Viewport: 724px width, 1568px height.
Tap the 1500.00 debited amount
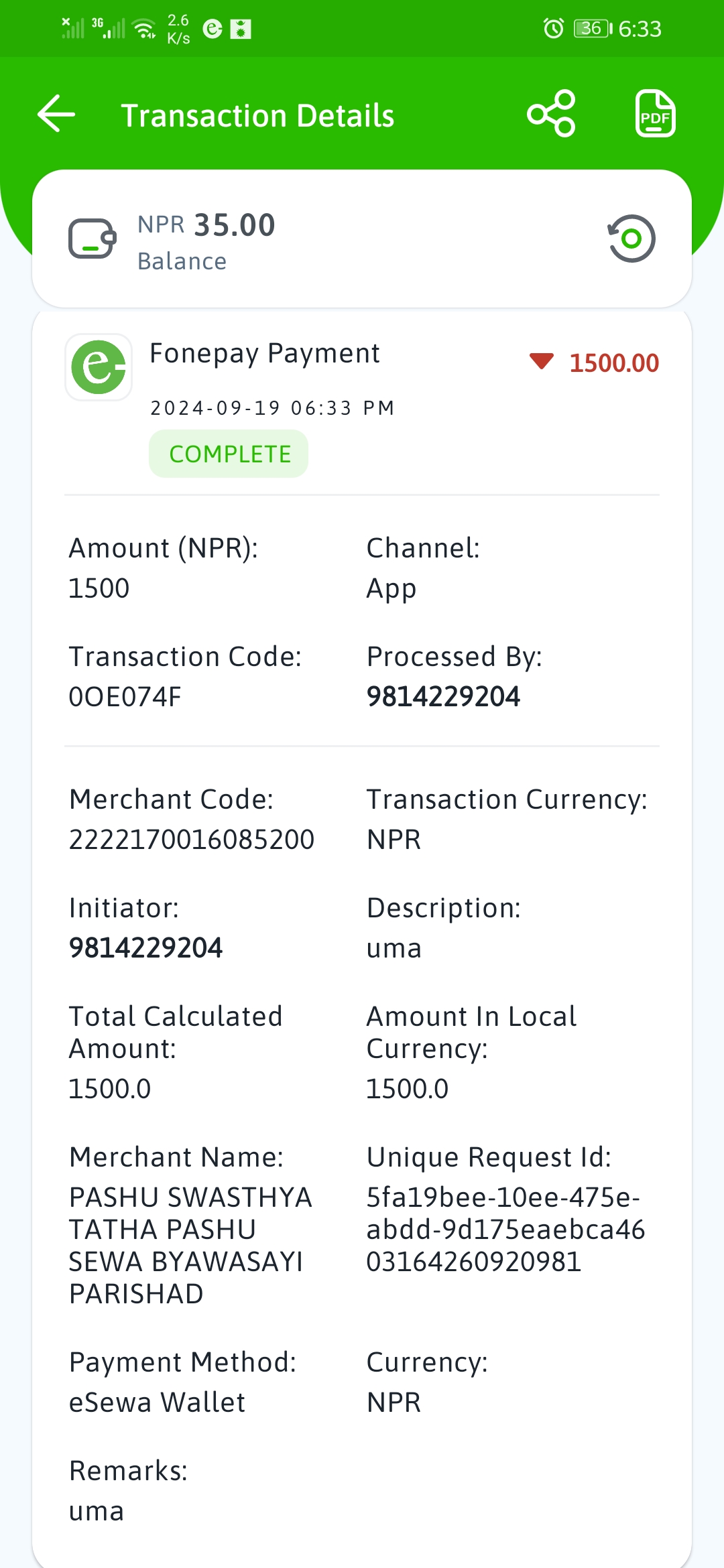614,363
